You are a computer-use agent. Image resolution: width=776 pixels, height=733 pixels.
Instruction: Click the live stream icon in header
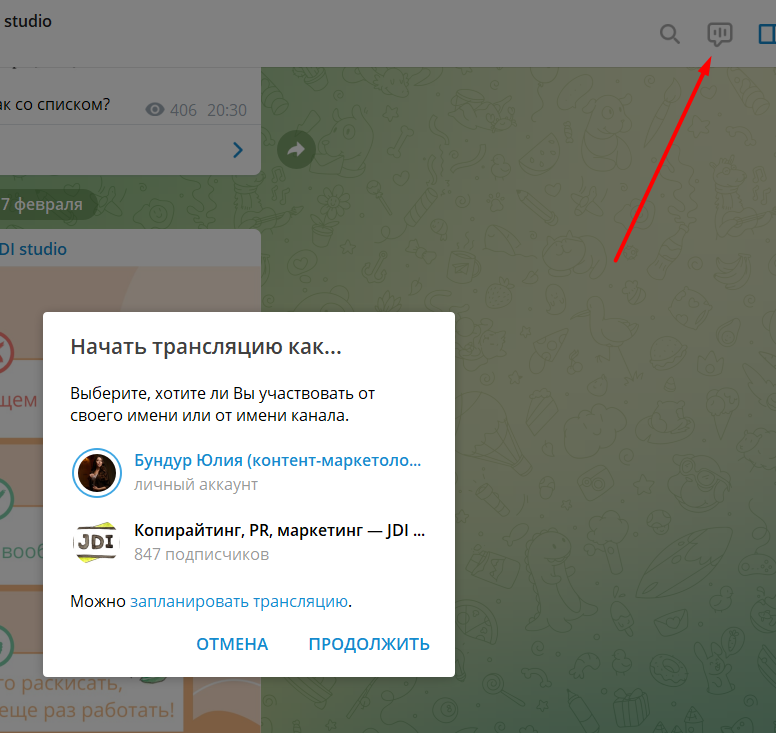click(719, 34)
